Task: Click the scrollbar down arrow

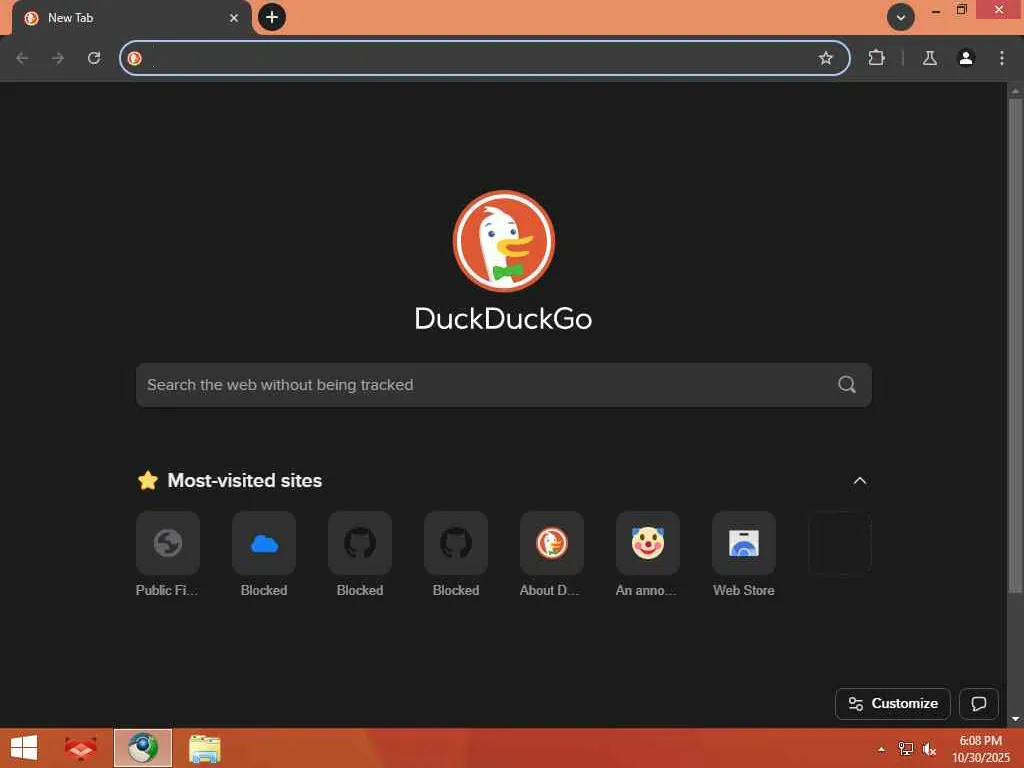Action: point(1015,719)
